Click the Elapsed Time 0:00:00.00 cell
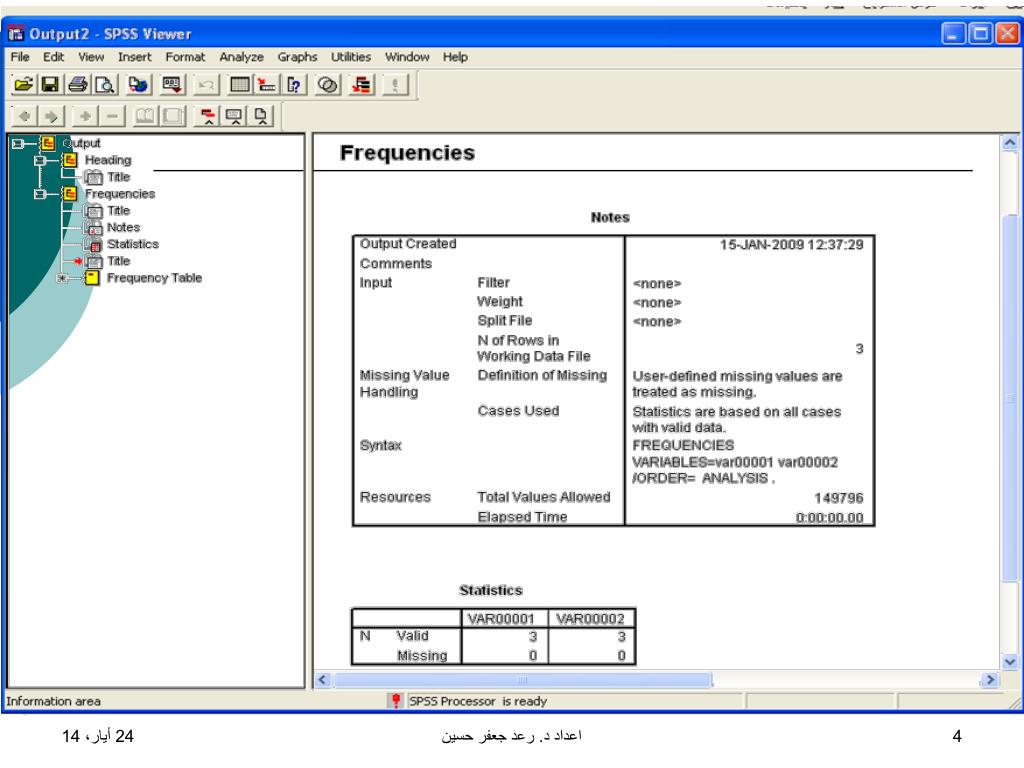The width and height of the screenshot is (1024, 768). click(829, 518)
